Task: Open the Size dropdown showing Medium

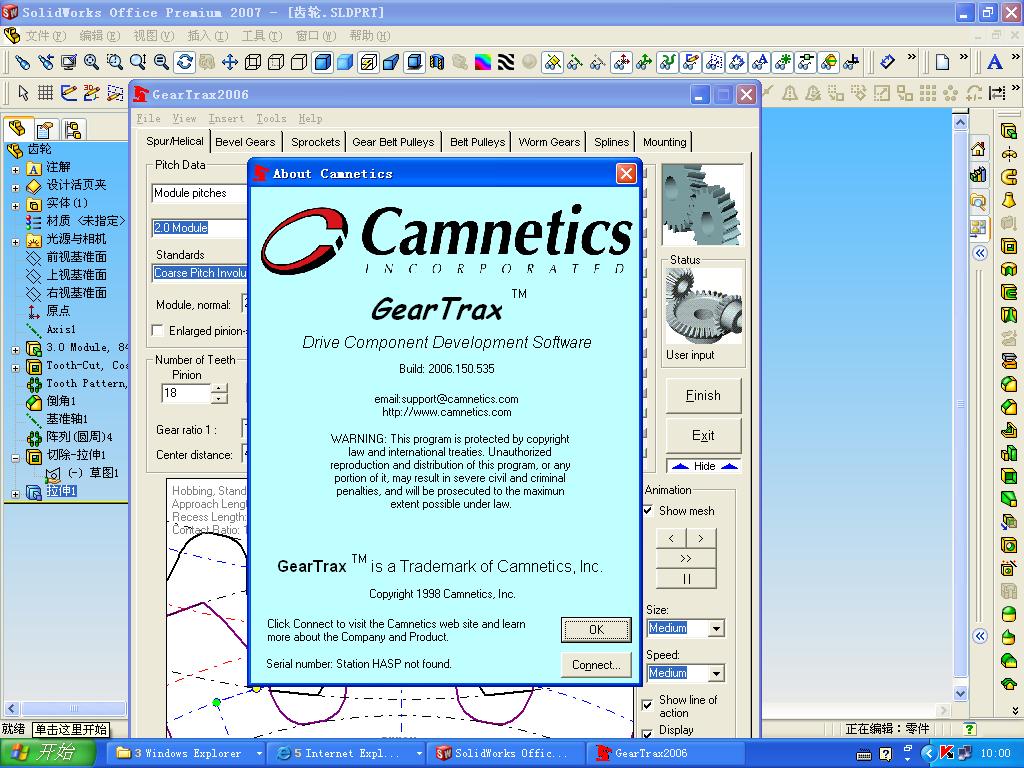Action: pos(716,628)
